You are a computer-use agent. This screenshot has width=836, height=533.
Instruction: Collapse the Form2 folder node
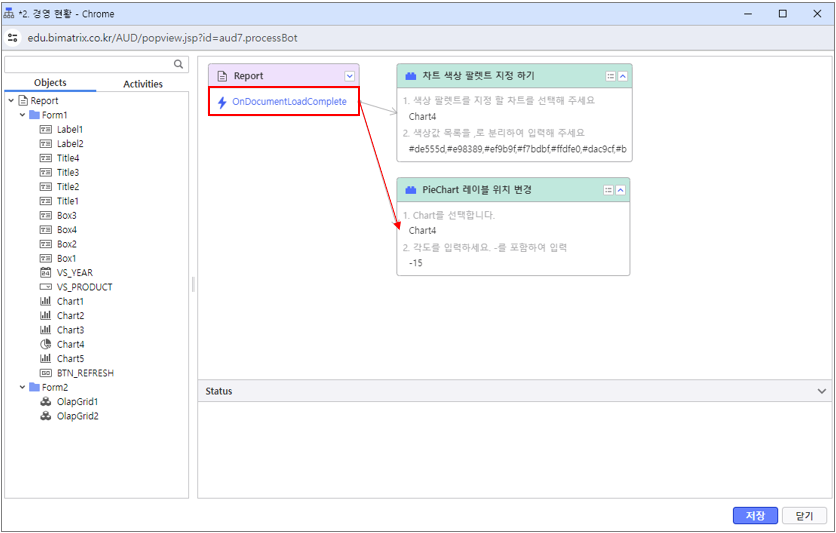[22, 387]
